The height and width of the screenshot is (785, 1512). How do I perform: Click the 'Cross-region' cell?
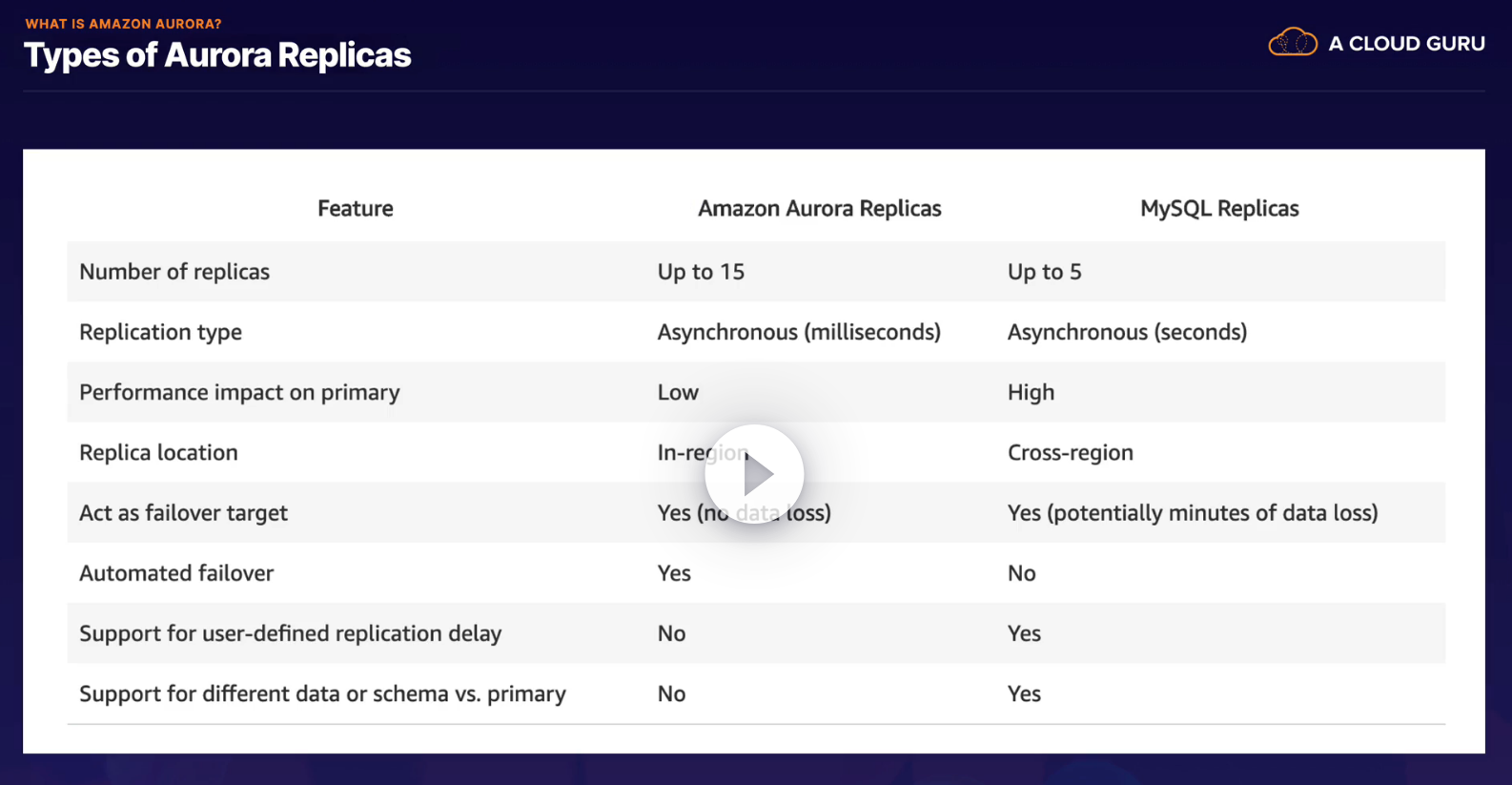1070,453
